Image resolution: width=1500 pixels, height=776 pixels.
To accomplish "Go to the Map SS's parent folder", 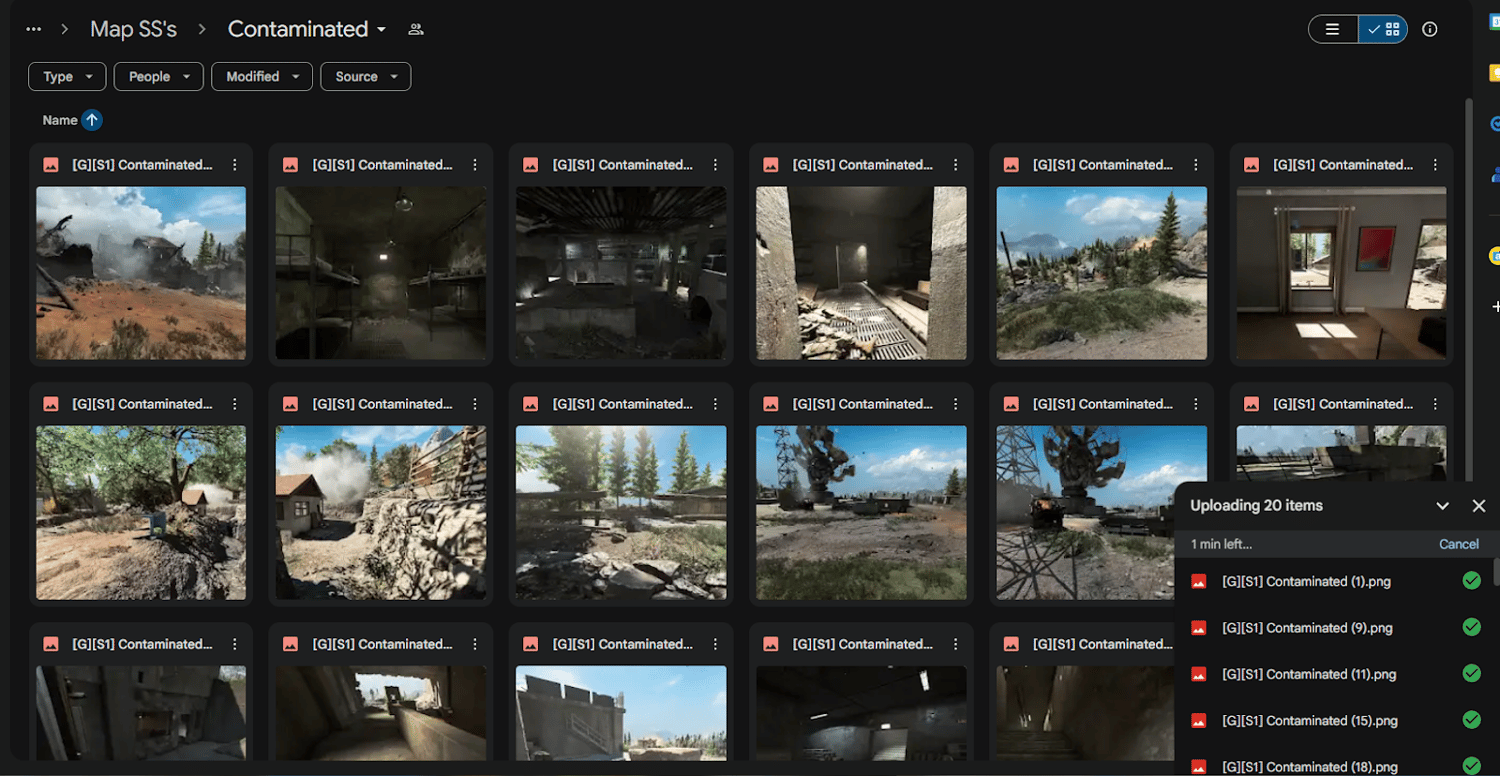I will (x=133, y=29).
